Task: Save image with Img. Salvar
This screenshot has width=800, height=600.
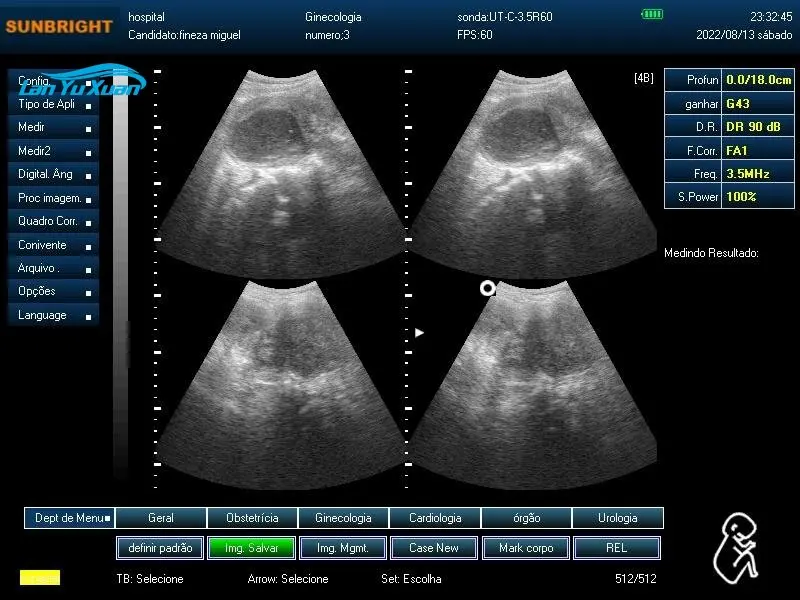Action: point(252,548)
